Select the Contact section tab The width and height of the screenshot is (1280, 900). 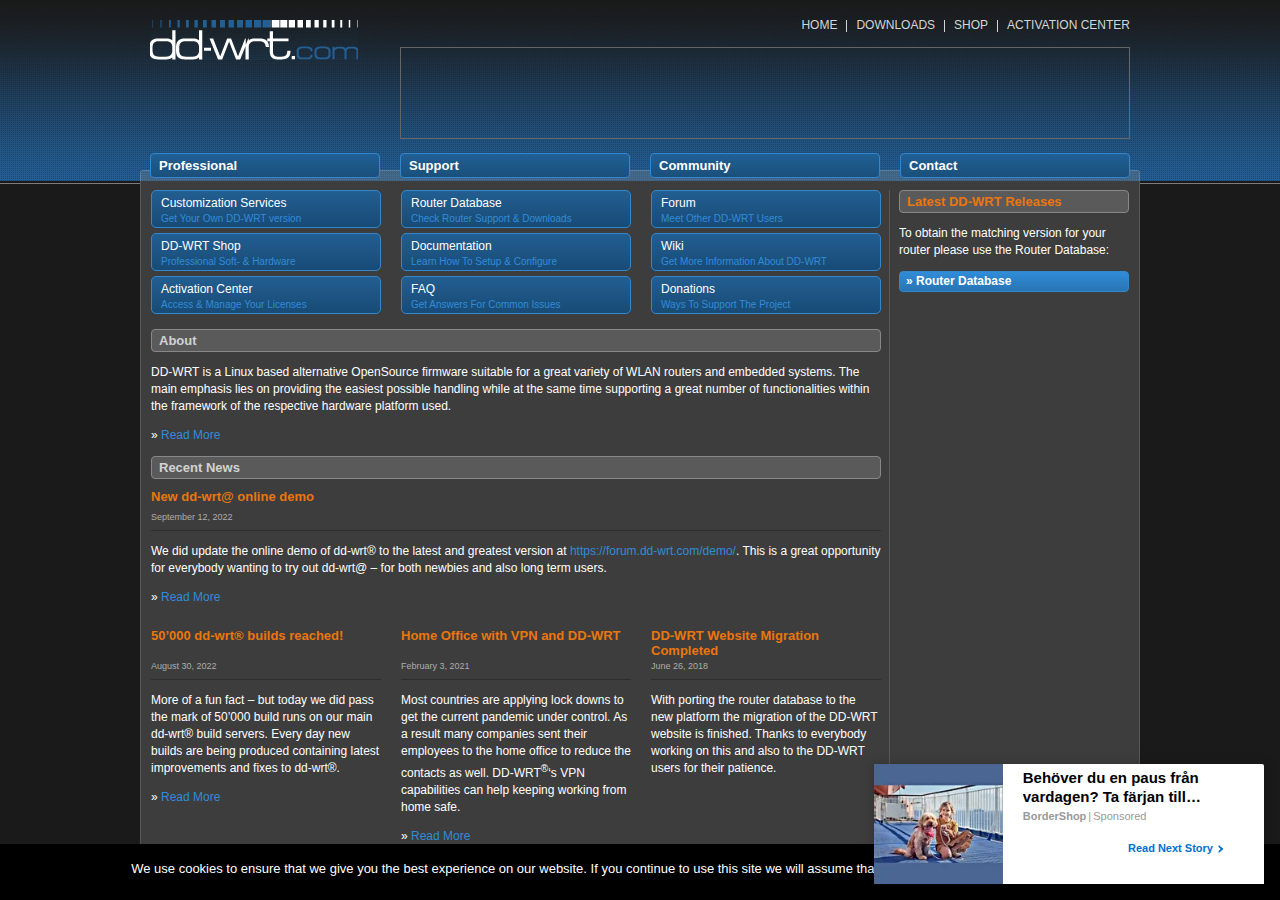click(1015, 166)
